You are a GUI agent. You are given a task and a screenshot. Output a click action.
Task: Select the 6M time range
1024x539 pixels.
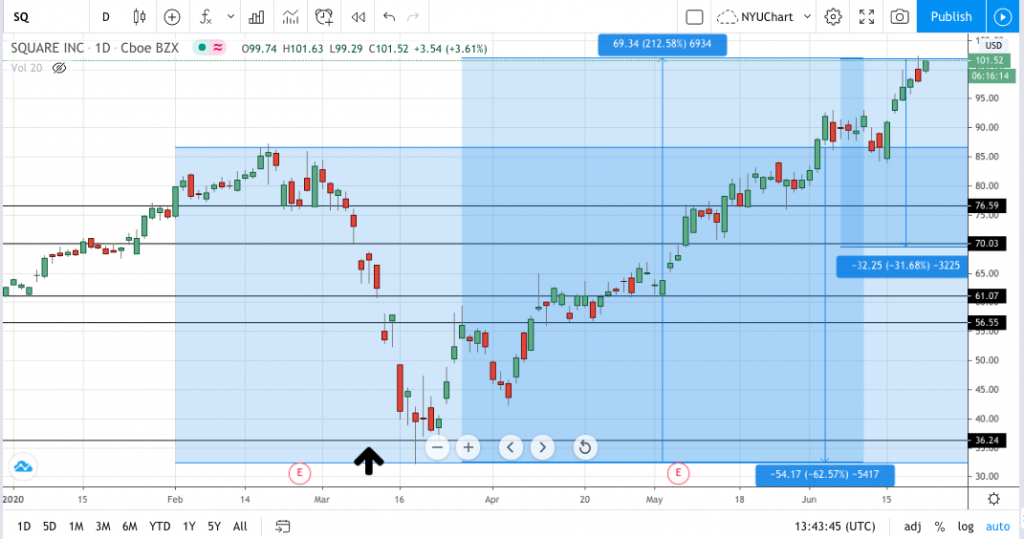(x=130, y=526)
